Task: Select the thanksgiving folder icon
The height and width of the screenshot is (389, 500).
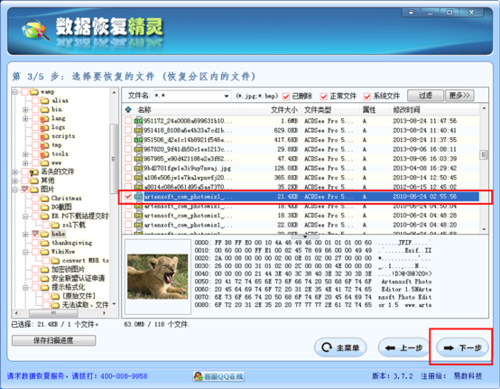Action: 45,243
